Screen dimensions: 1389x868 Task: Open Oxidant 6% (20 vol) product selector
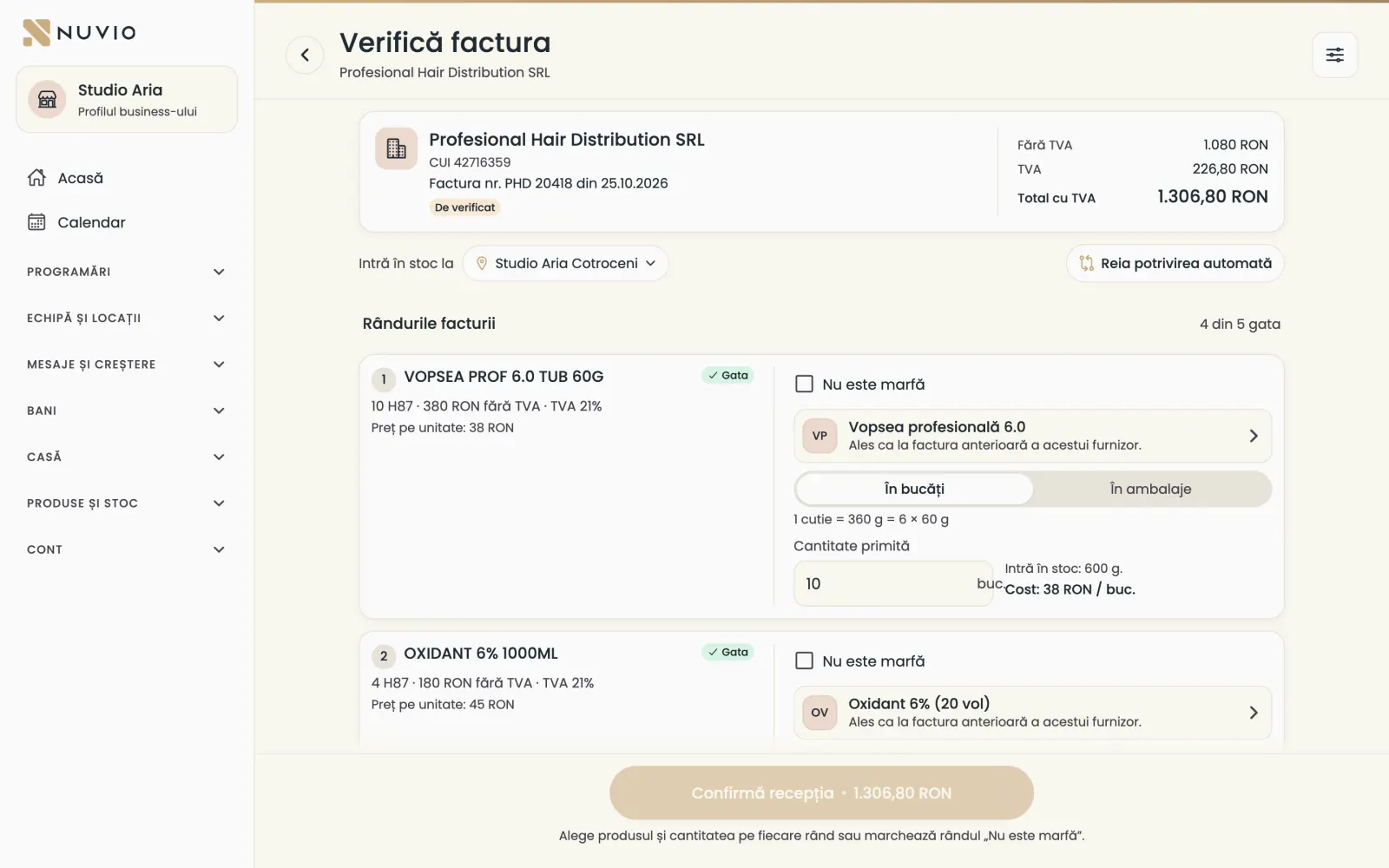coord(1032,713)
